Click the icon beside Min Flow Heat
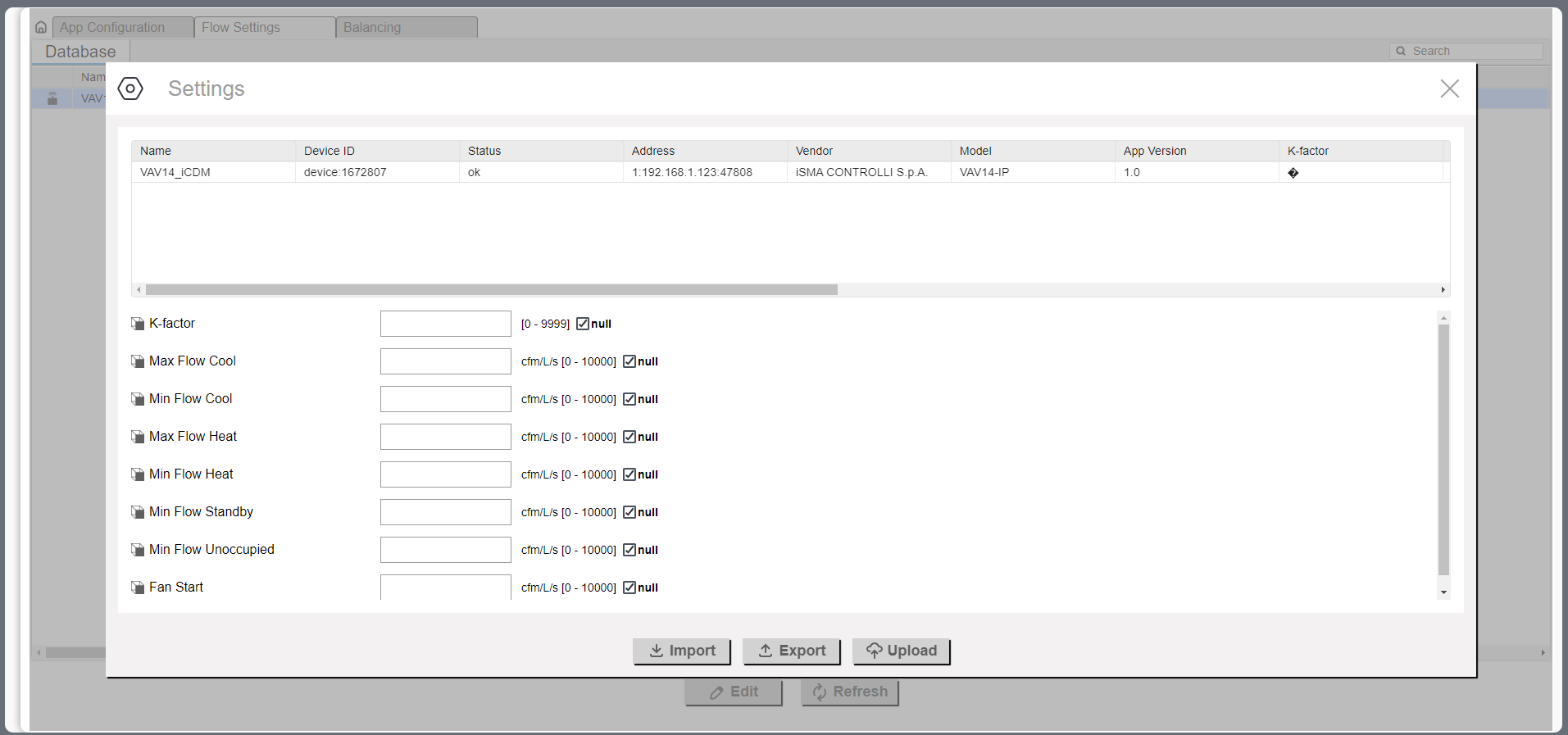Image resolution: width=1568 pixels, height=735 pixels. coord(138,474)
